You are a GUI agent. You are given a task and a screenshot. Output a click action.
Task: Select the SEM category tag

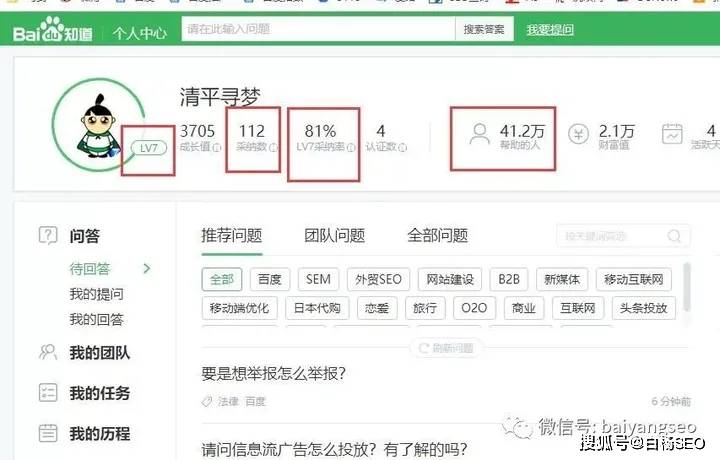click(318, 279)
